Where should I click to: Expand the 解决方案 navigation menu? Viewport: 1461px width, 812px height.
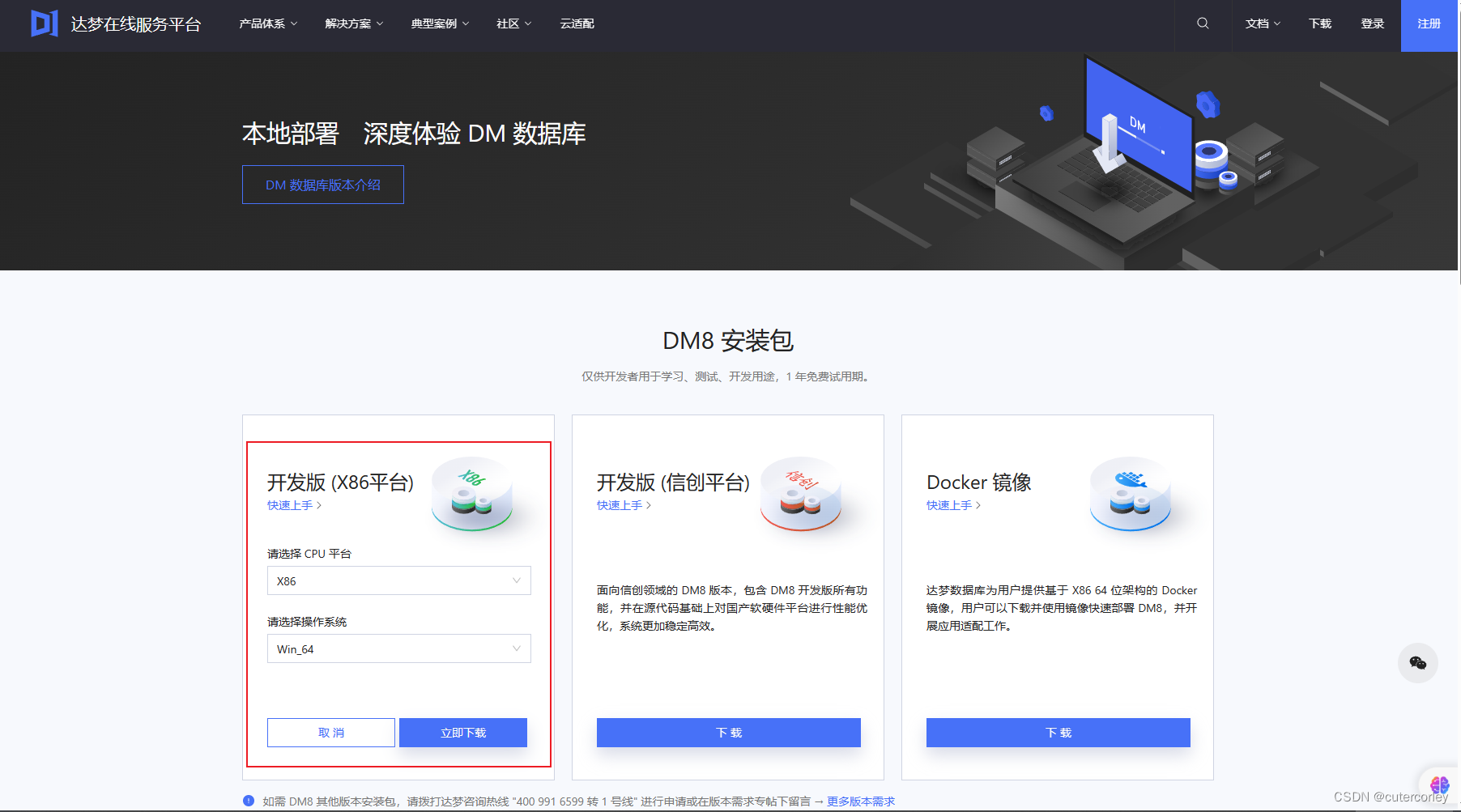[x=354, y=23]
